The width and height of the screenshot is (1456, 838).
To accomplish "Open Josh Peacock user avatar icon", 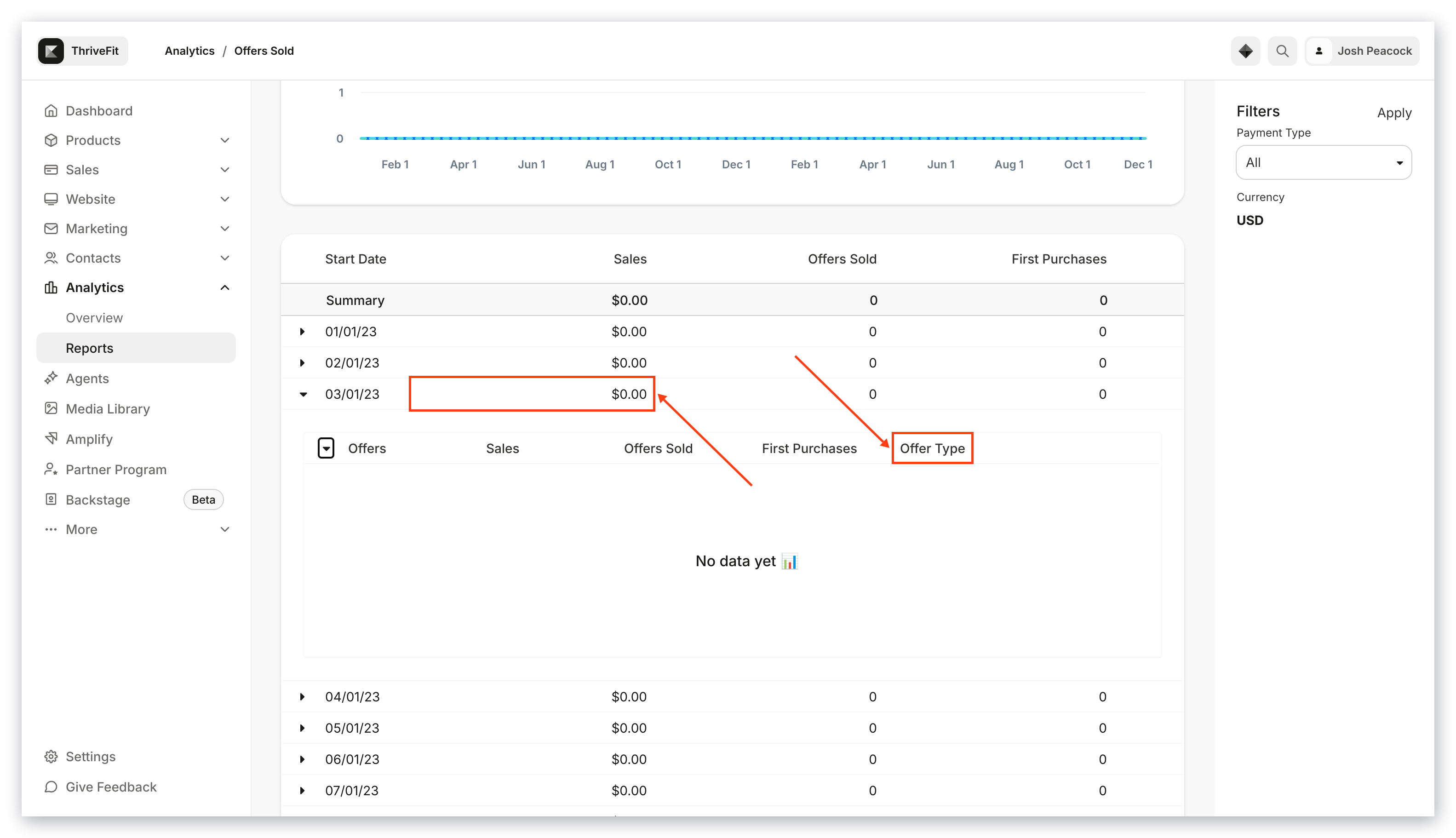I will pos(1319,51).
